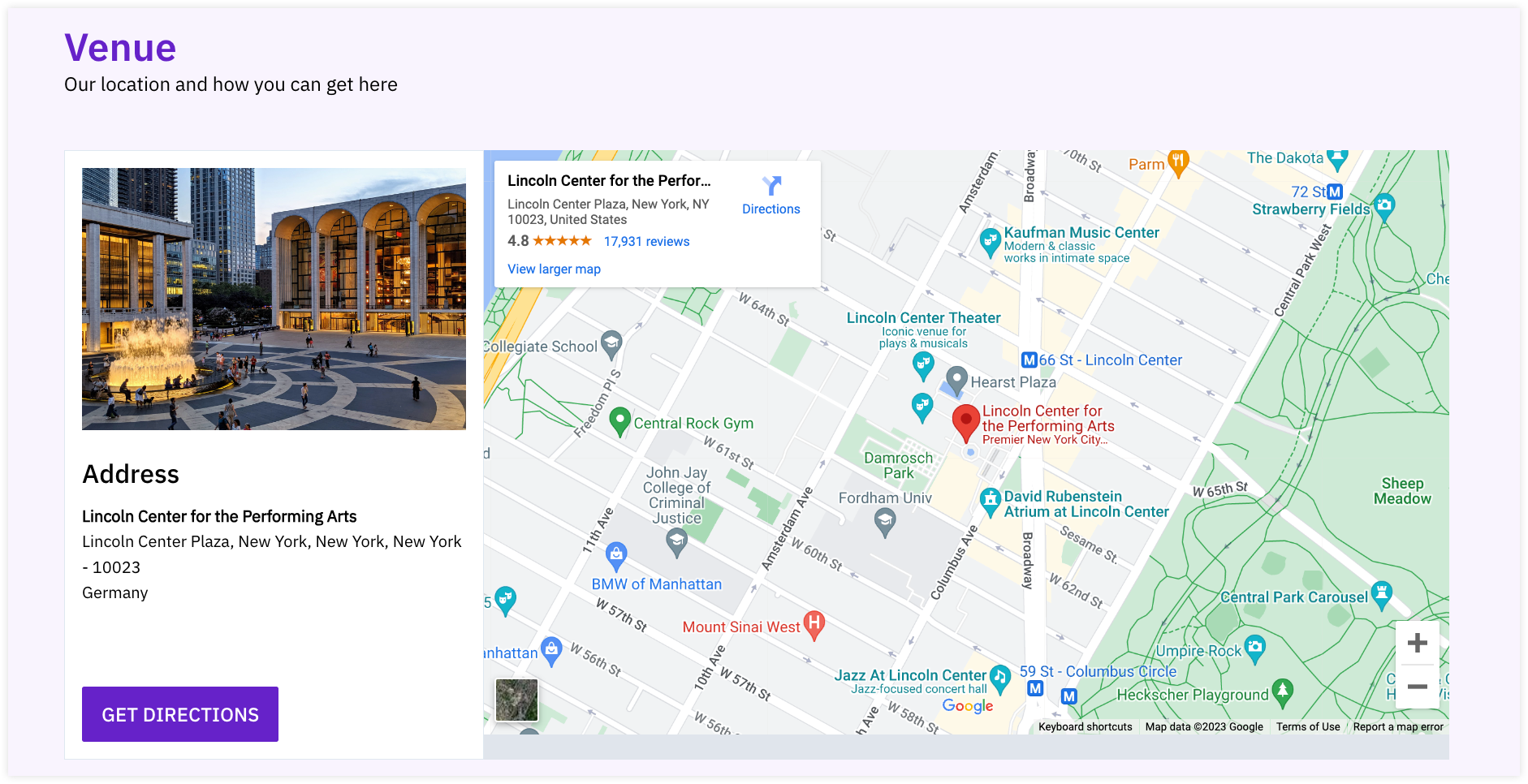
Task: Select the Sesame St street label
Action: click(1089, 544)
